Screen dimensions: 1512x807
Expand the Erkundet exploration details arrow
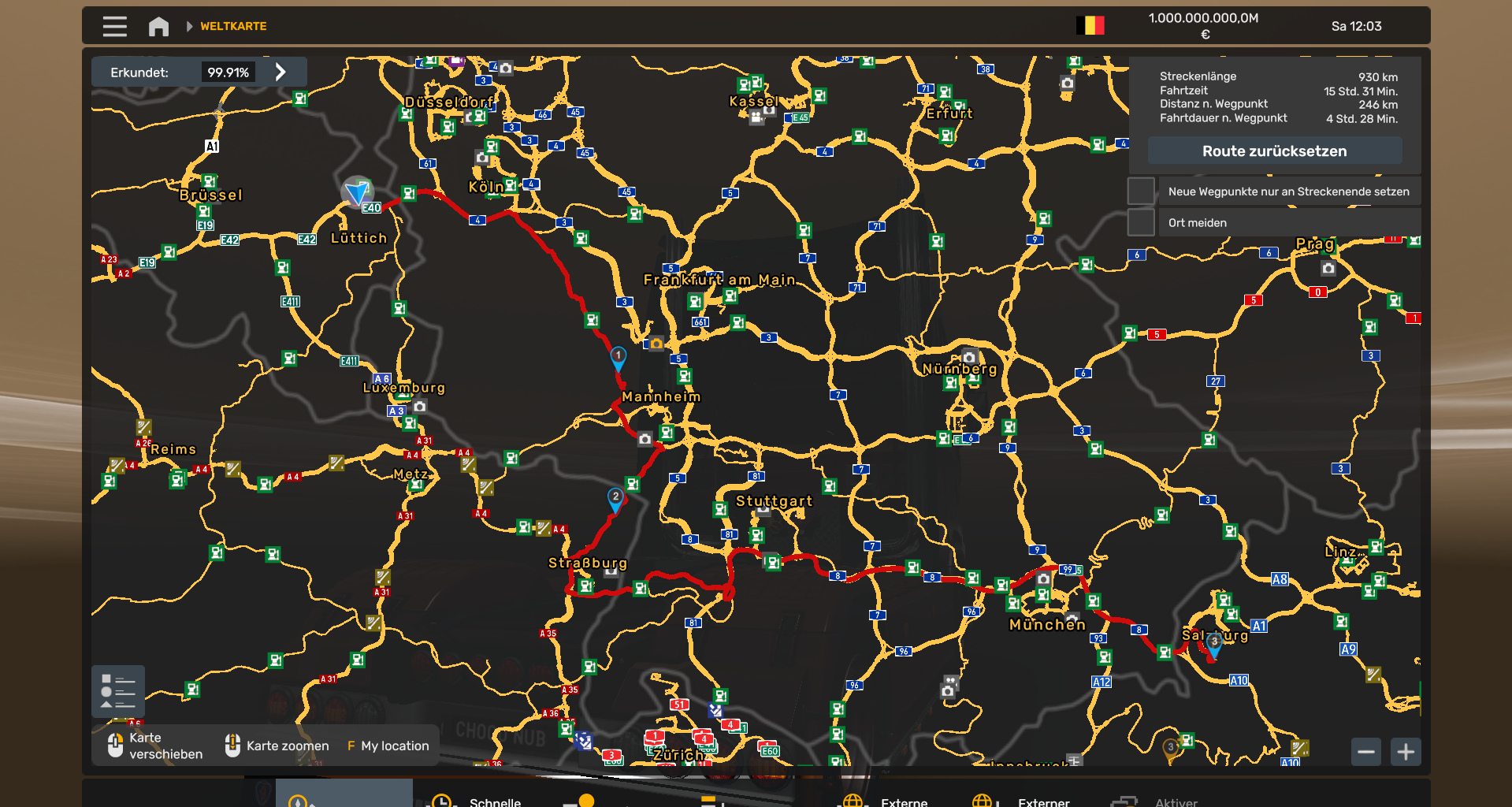coord(280,73)
